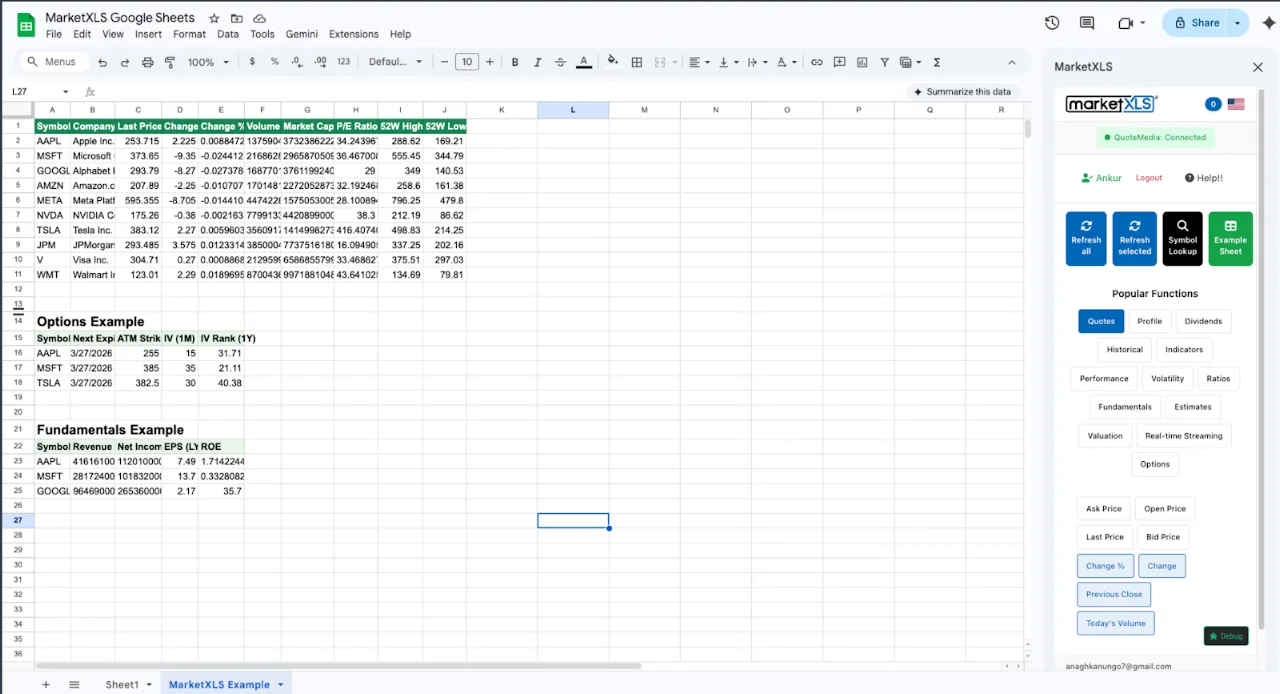The width and height of the screenshot is (1280, 694).
Task: Open the Extensions menu
Action: click(354, 34)
